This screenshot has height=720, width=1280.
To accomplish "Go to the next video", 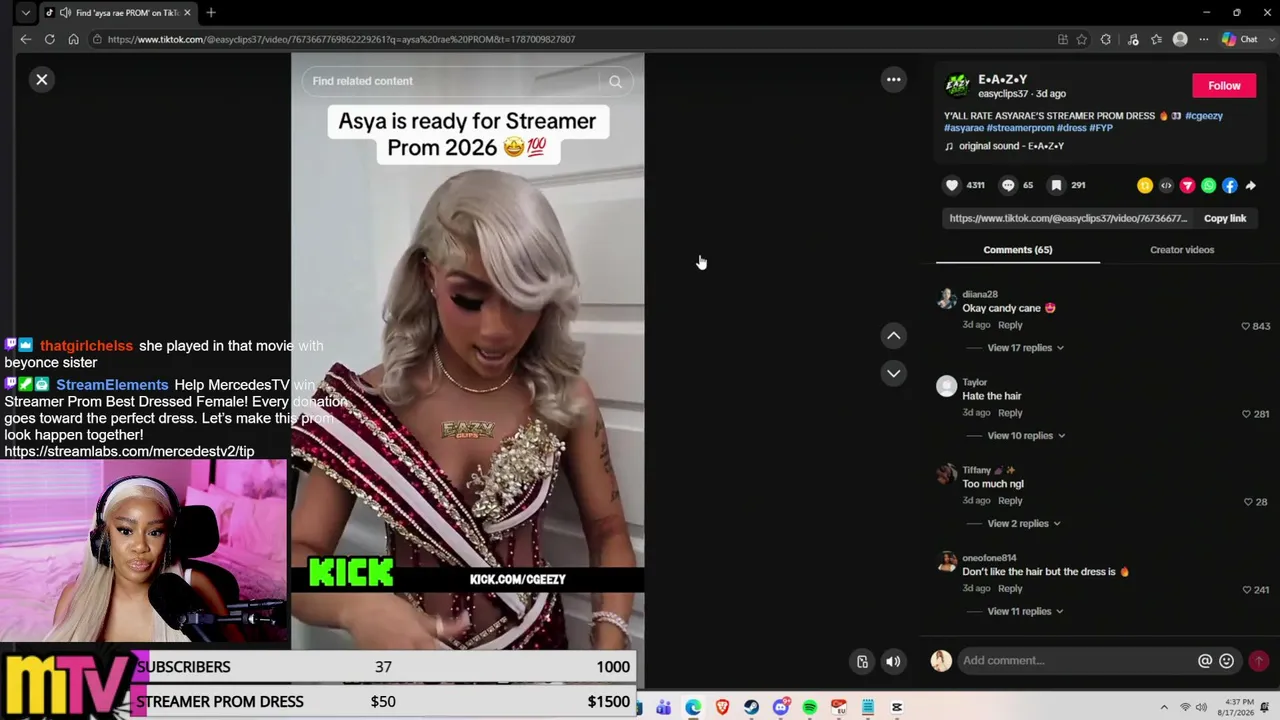I will click(894, 373).
